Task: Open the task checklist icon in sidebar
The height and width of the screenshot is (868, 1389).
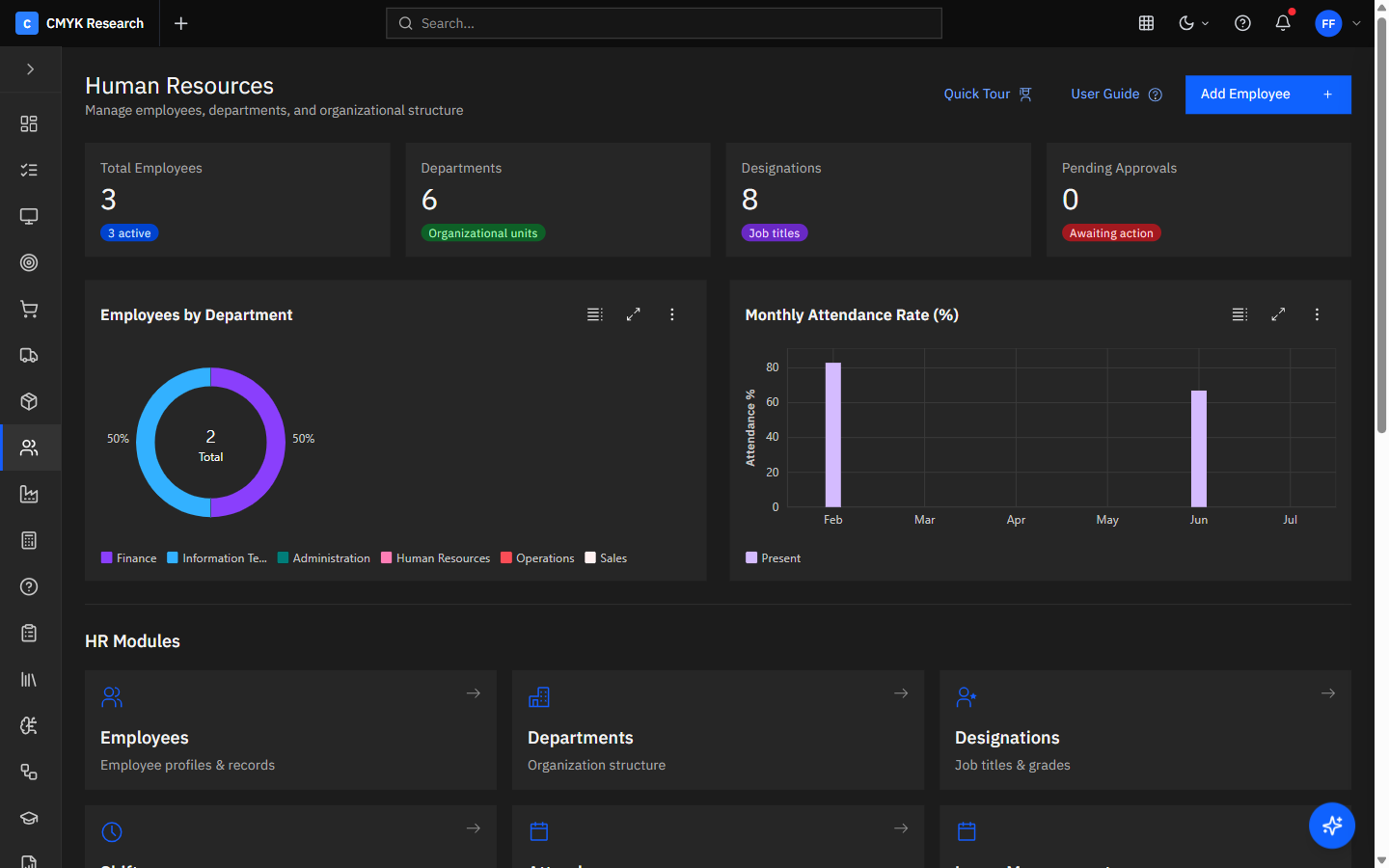Action: (x=29, y=170)
